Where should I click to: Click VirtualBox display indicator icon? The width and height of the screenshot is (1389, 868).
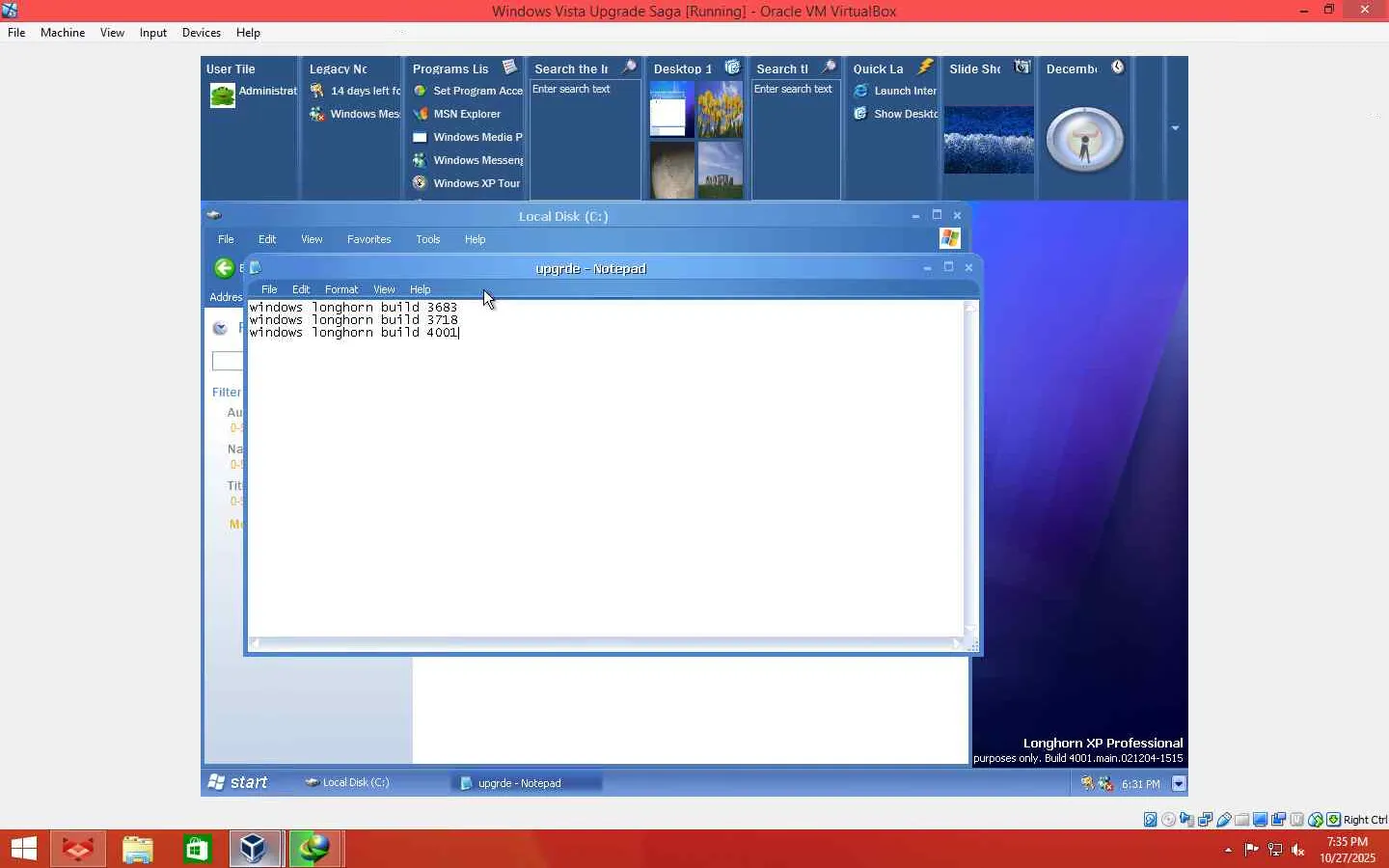[1261, 820]
